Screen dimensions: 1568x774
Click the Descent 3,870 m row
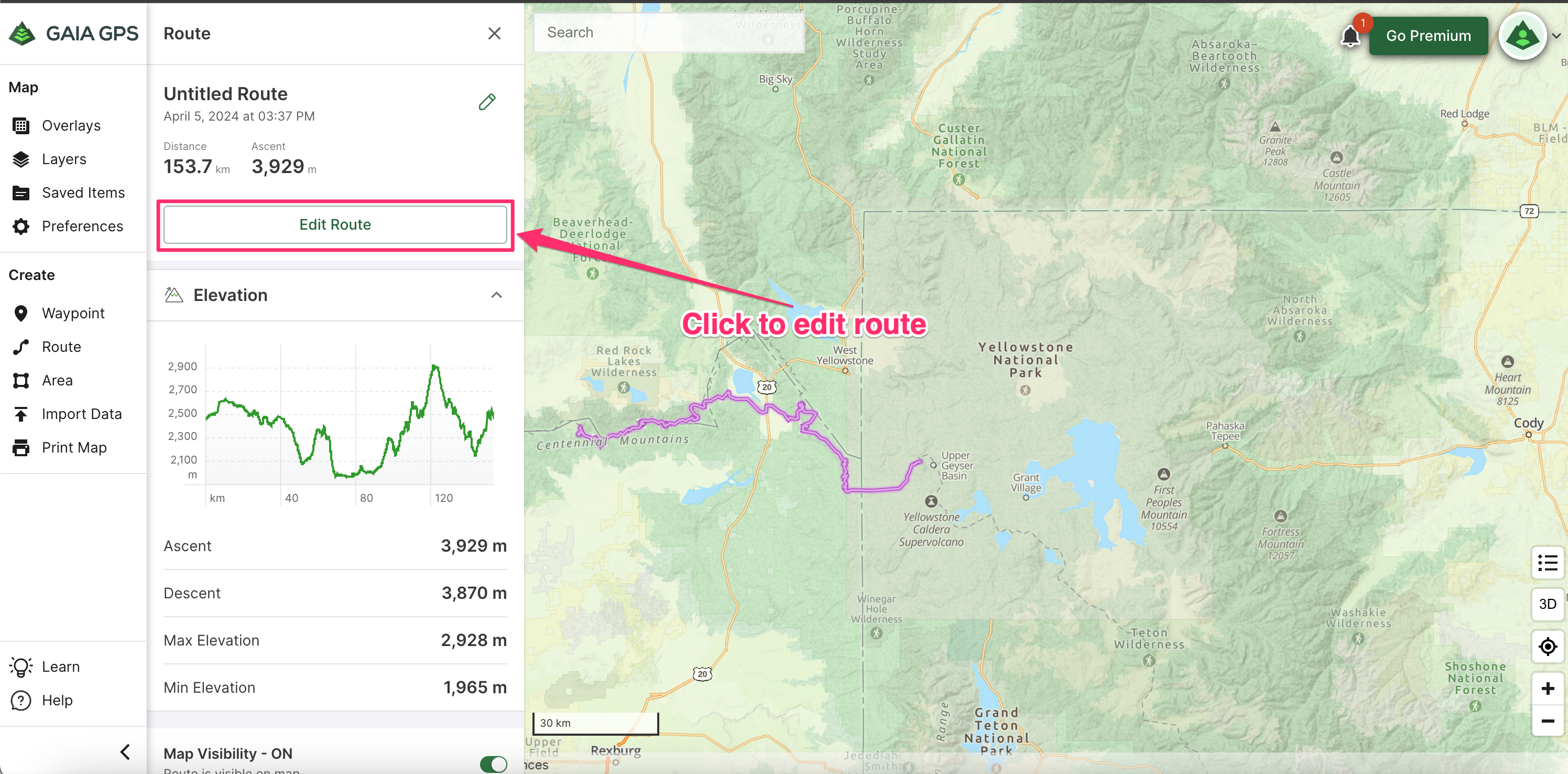pyautogui.click(x=335, y=593)
